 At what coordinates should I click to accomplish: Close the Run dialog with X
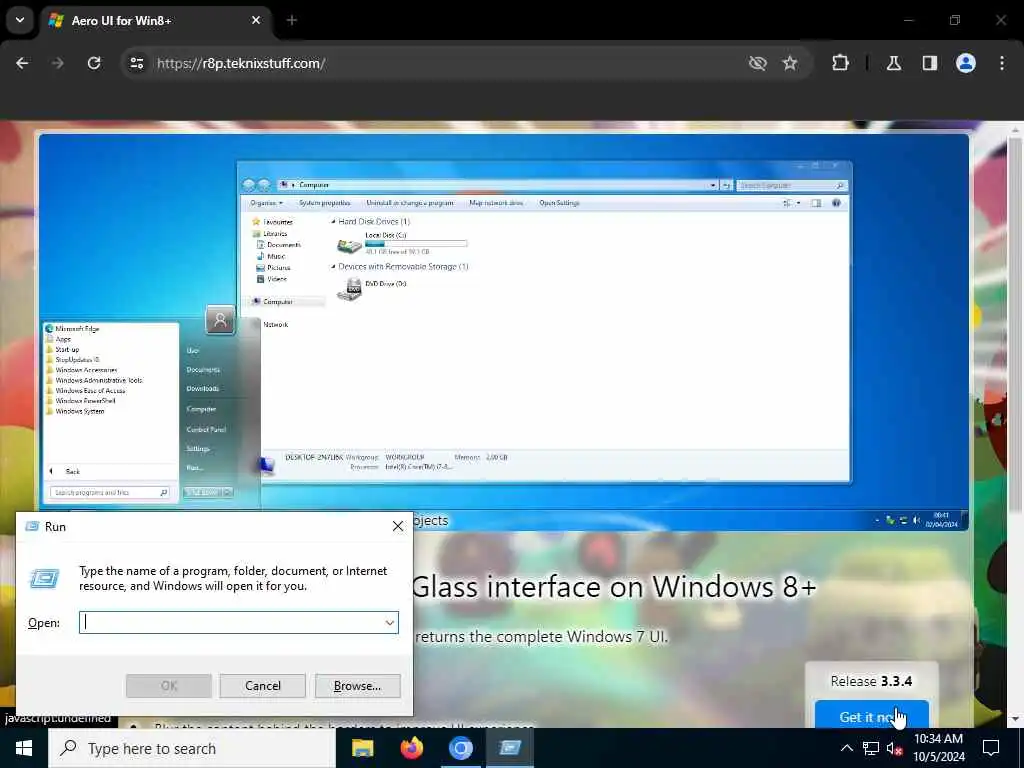tap(398, 526)
